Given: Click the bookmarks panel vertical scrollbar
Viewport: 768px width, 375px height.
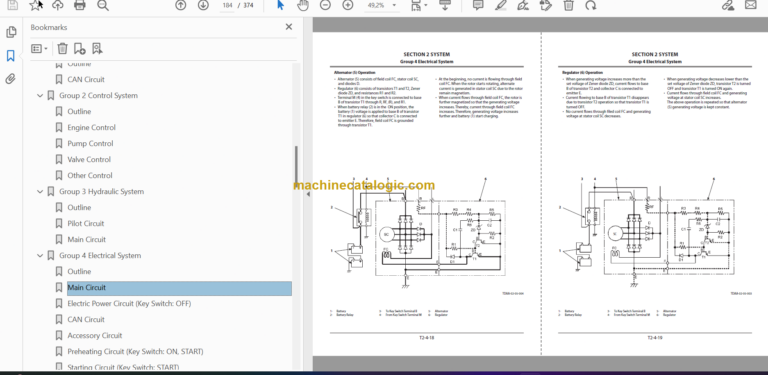Looking at the screenshot, I should 295,165.
